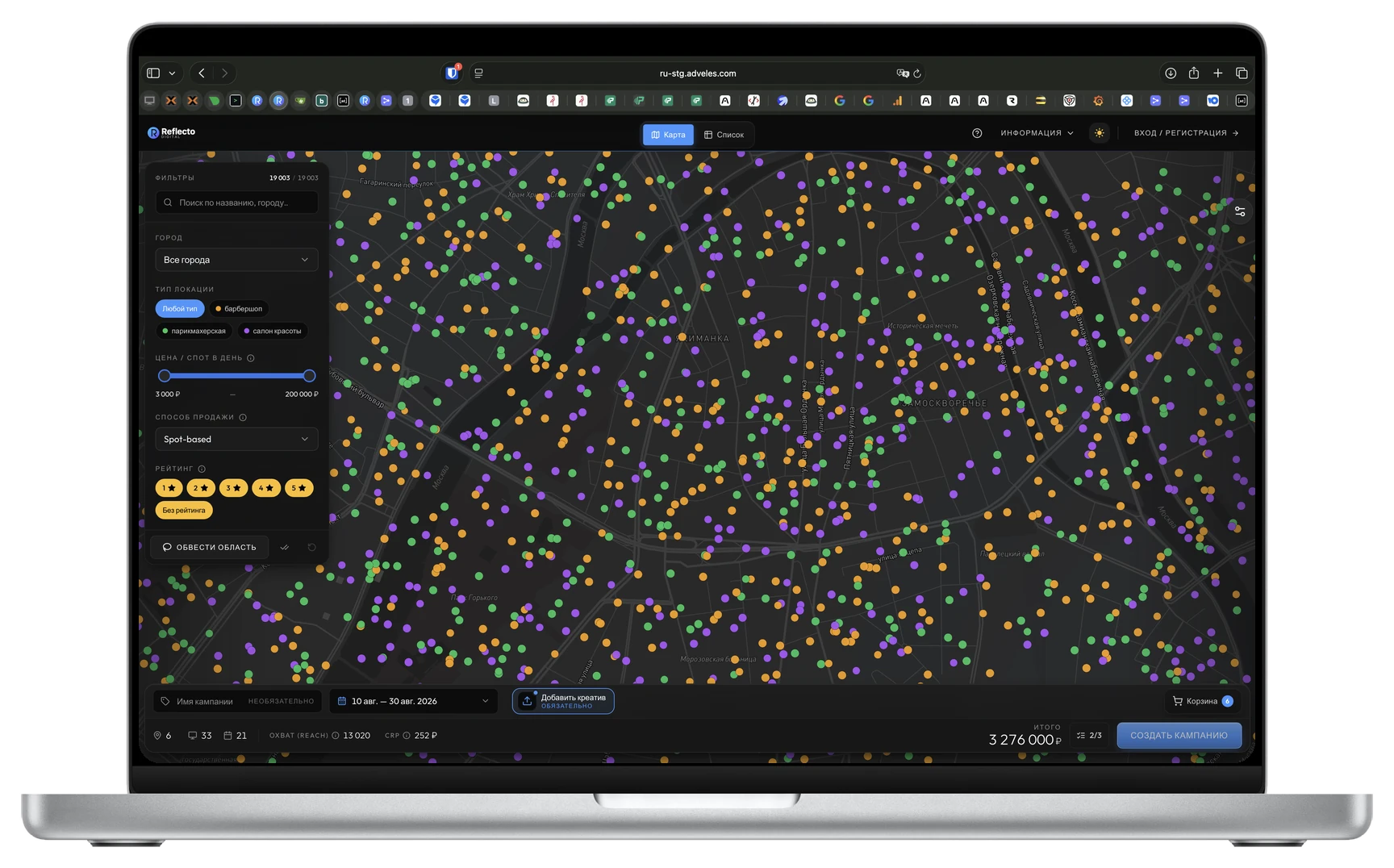Image resolution: width=1394 pixels, height=868 pixels.
Task: Toggle the 'парикмахерская' location type chip
Action: point(194,331)
